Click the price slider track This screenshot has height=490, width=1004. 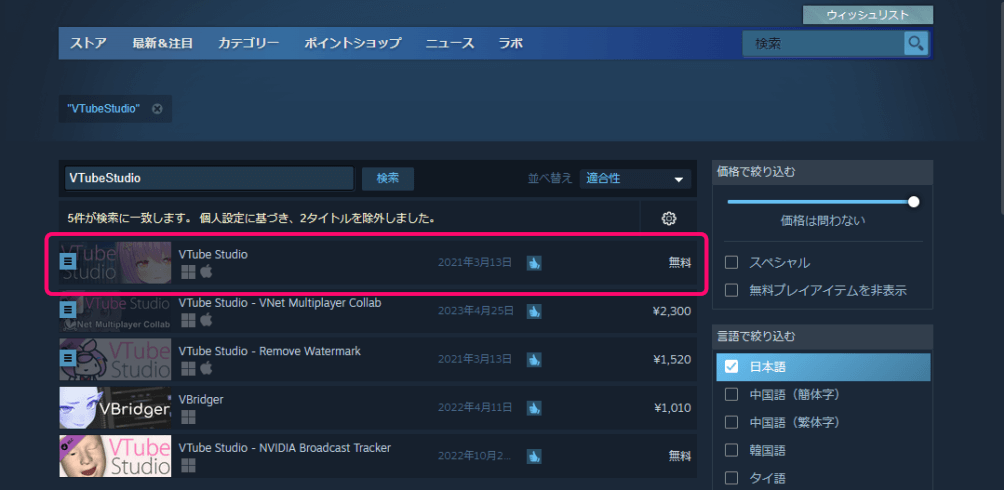(820, 202)
